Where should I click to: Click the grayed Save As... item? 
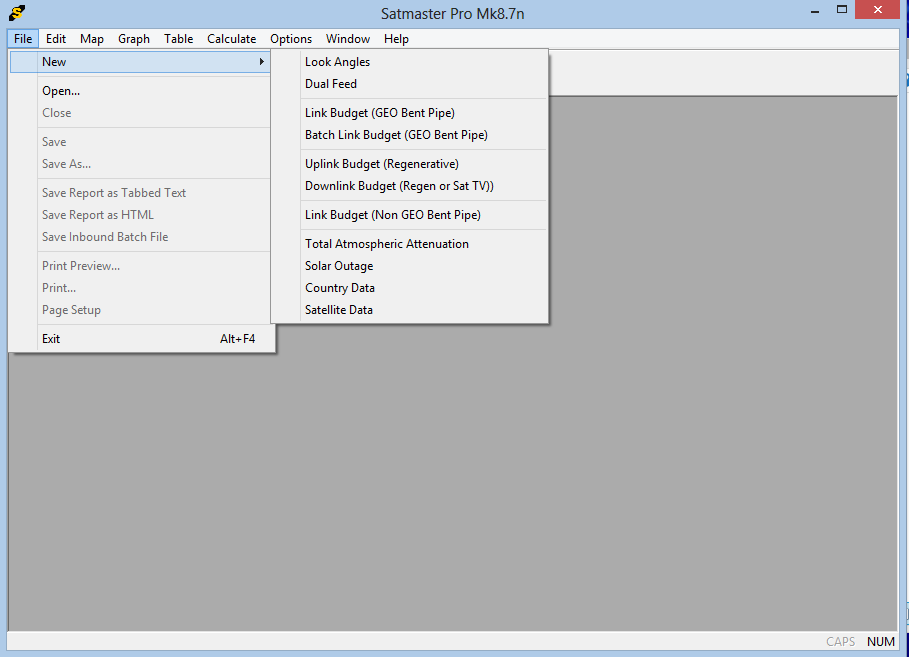pyautogui.click(x=140, y=164)
